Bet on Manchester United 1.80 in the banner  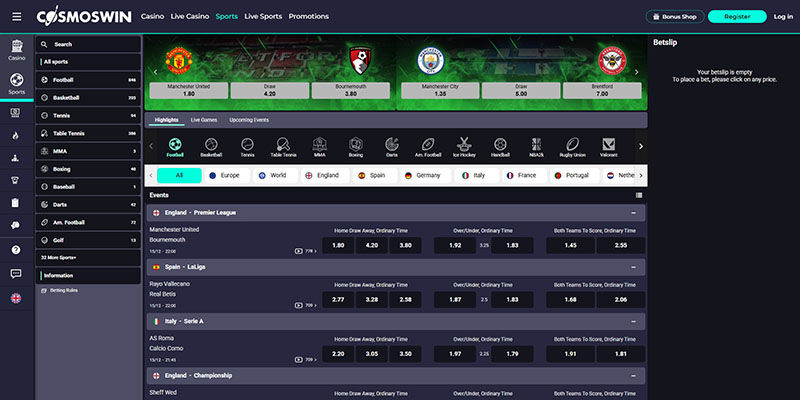click(x=188, y=90)
